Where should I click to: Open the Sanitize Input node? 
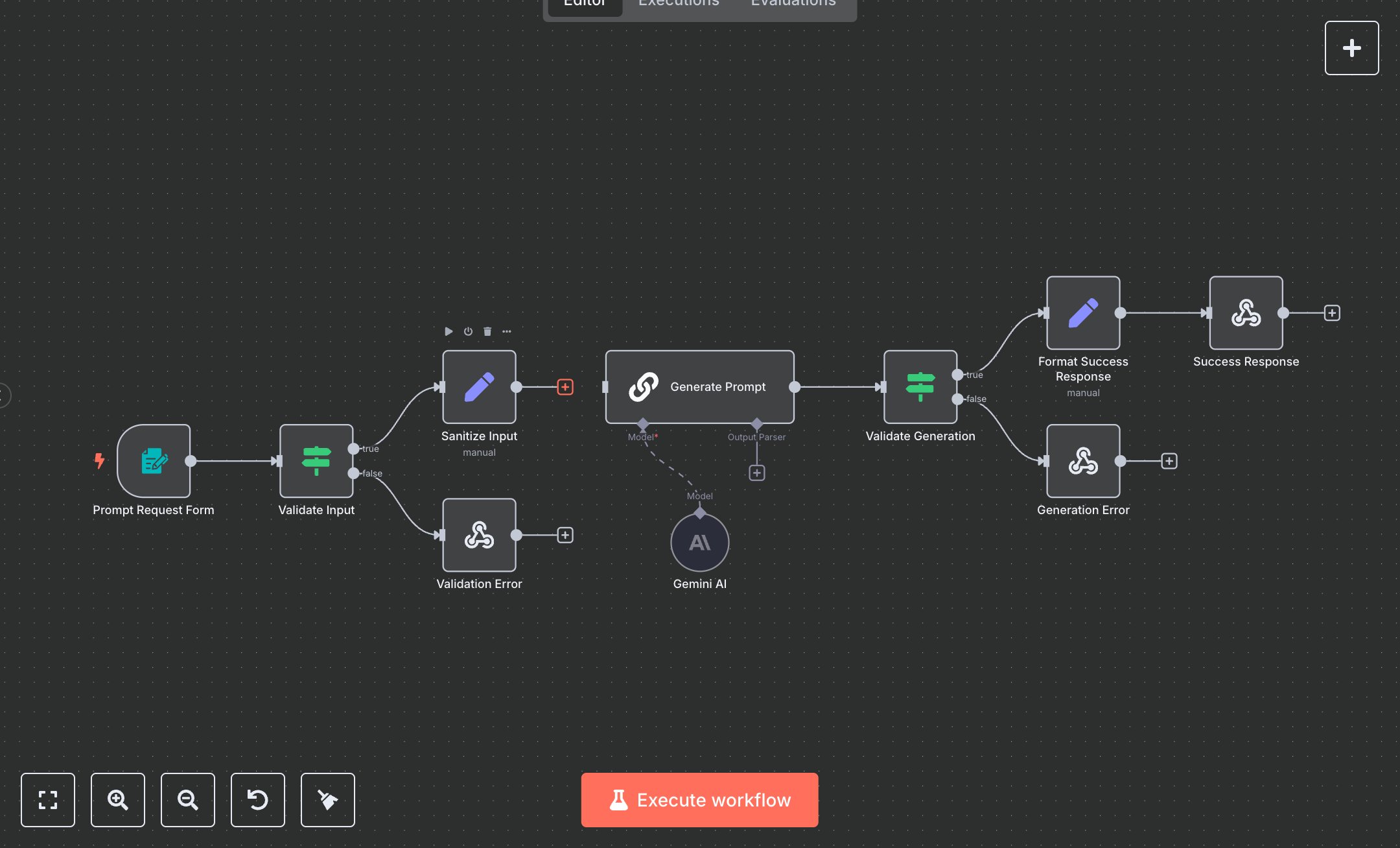(x=478, y=388)
